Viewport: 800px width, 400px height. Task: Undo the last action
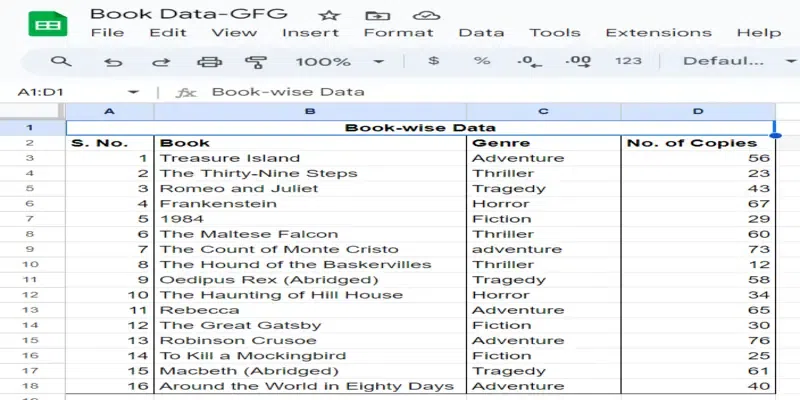click(x=113, y=62)
